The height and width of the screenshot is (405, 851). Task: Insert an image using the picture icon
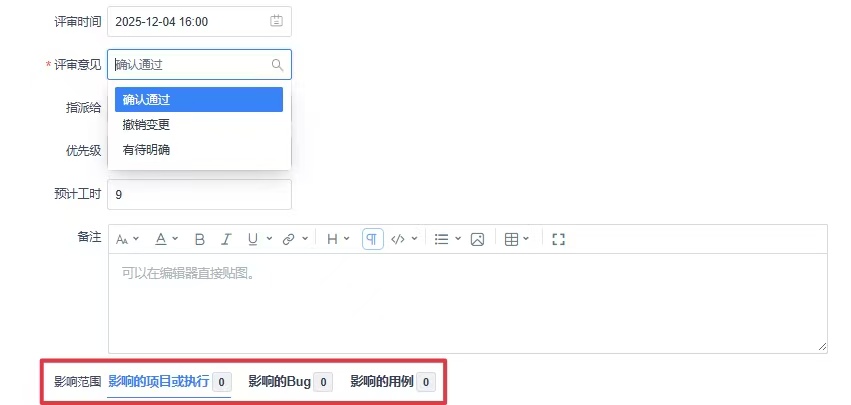tap(477, 239)
